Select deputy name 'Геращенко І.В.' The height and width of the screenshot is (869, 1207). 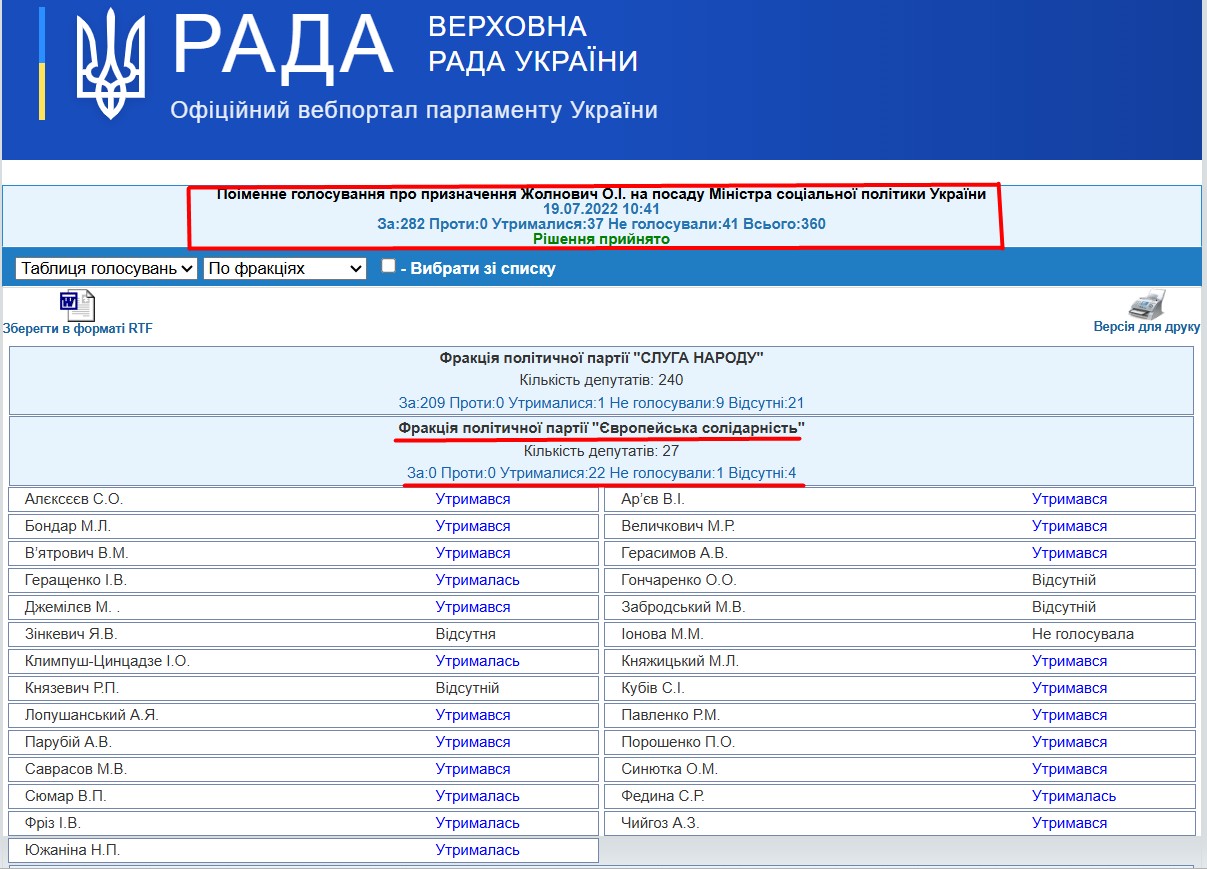[75, 580]
